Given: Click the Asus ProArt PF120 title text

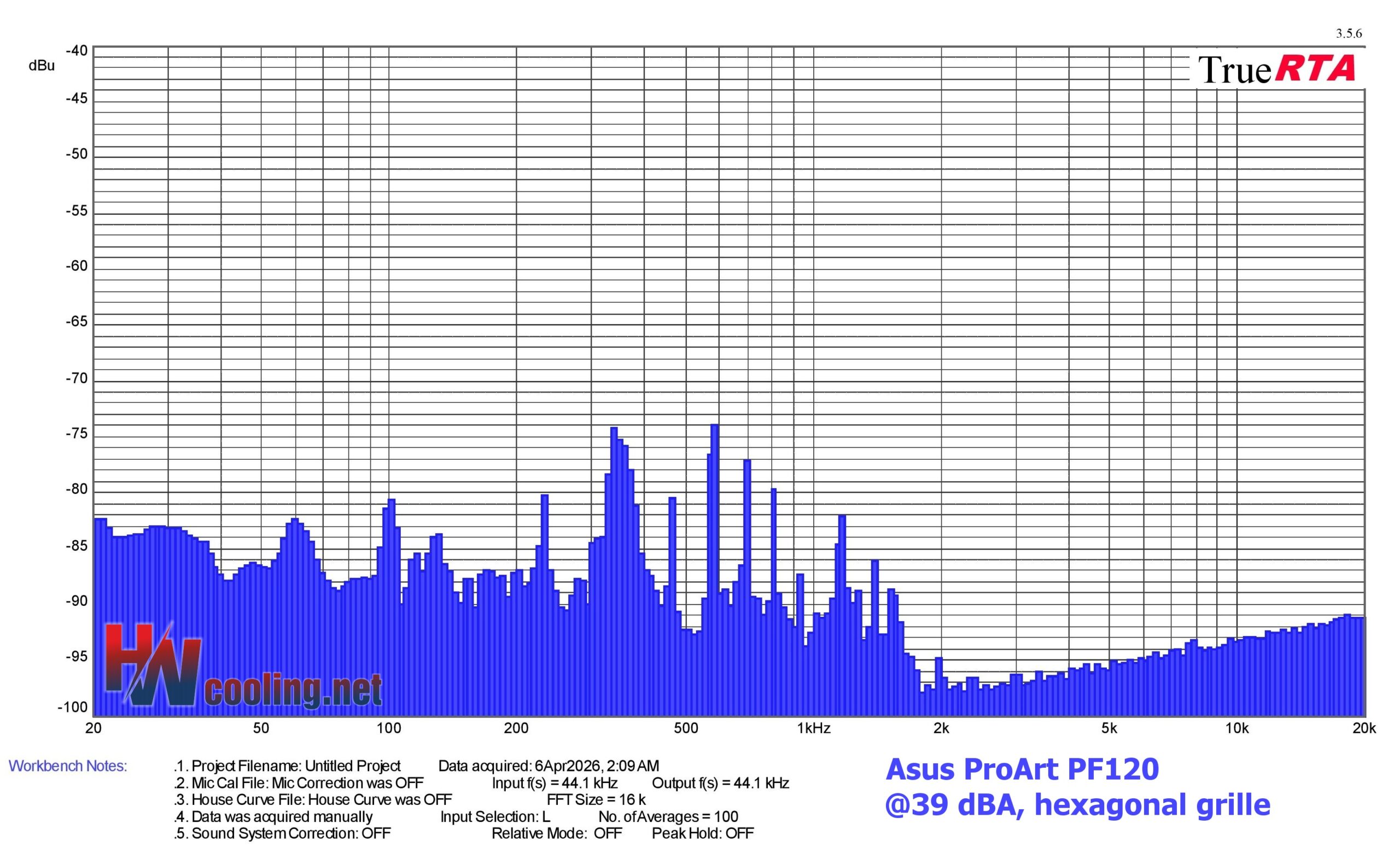Looking at the screenshot, I should click(x=1022, y=769).
